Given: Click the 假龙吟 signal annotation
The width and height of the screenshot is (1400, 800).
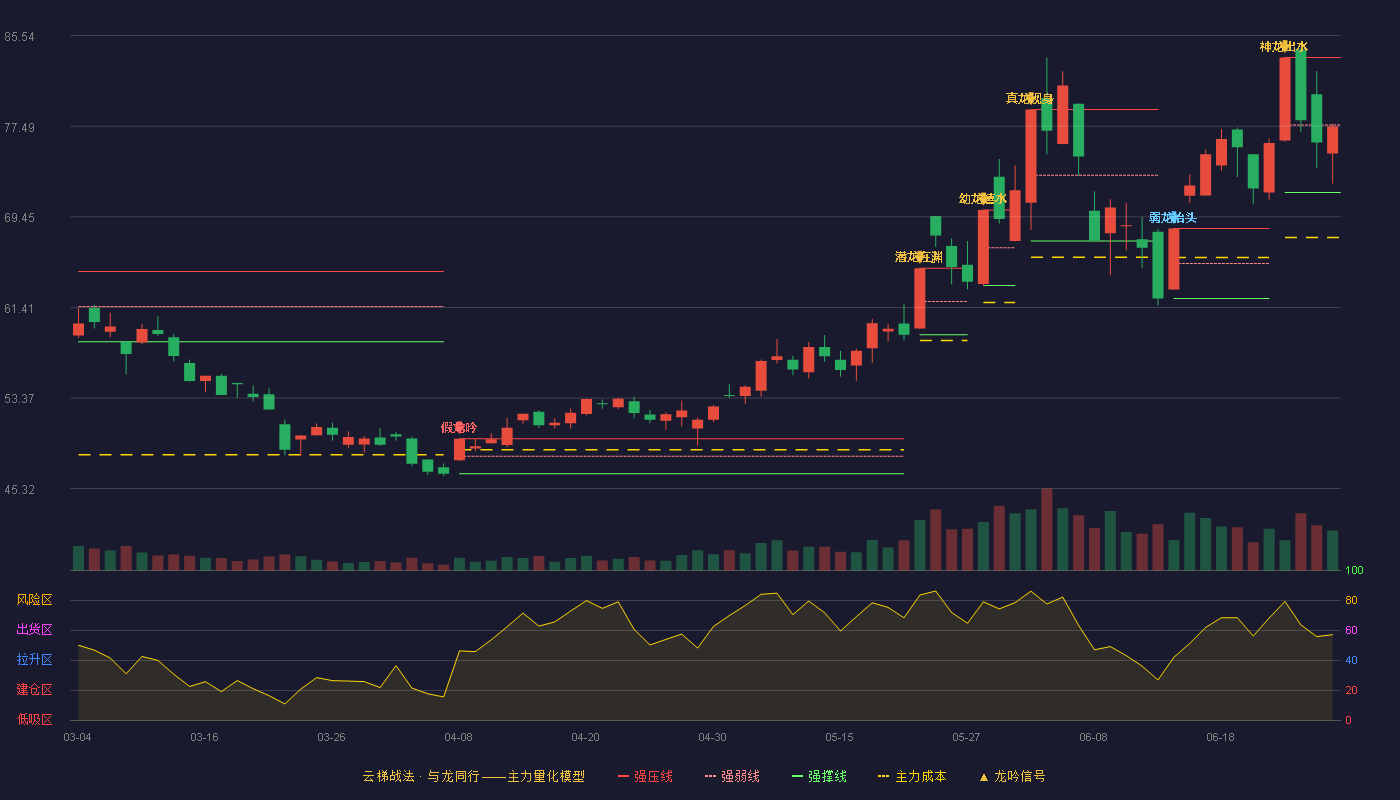Looking at the screenshot, I should click(459, 428).
